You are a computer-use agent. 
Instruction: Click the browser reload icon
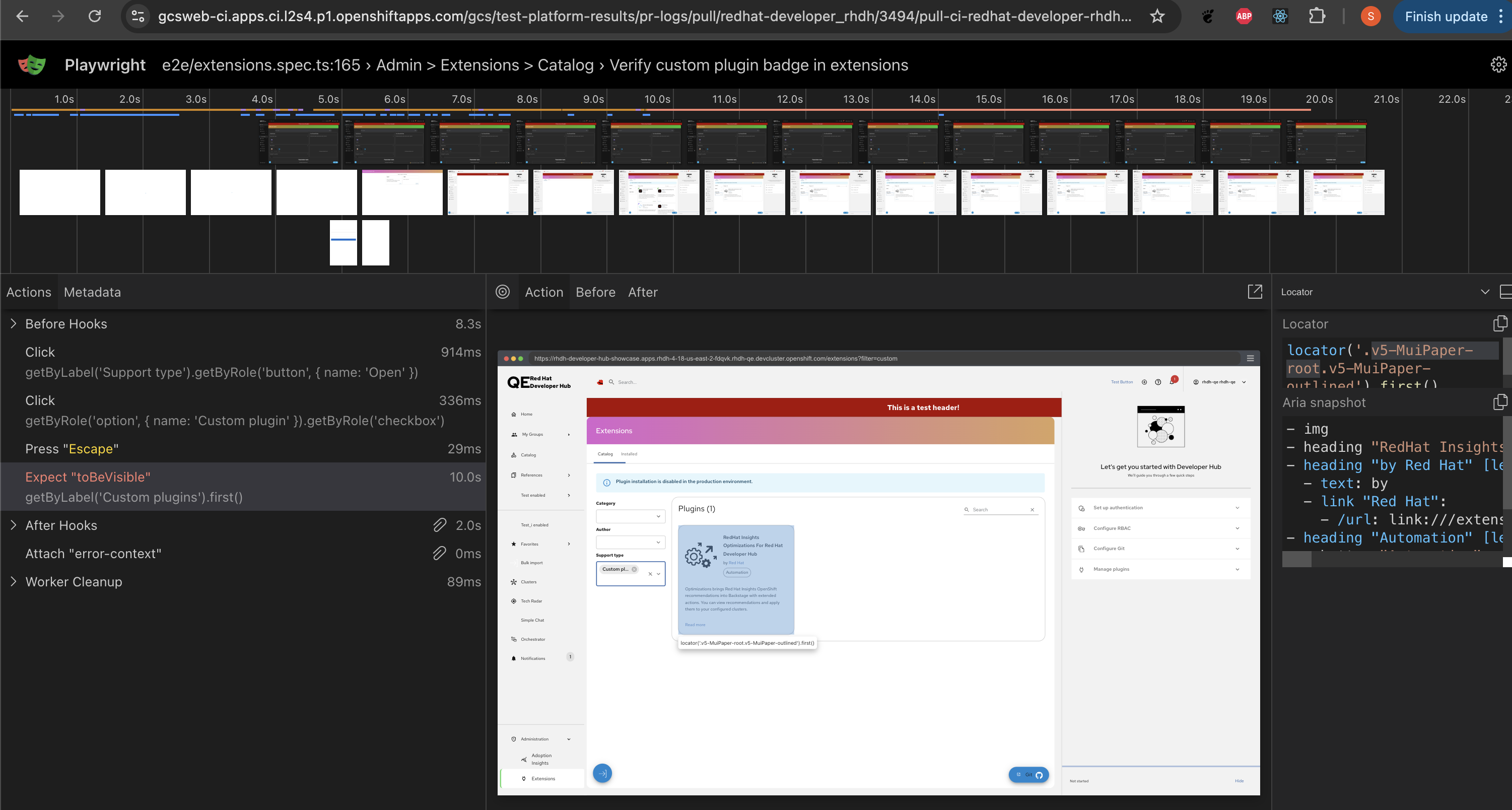click(x=95, y=17)
